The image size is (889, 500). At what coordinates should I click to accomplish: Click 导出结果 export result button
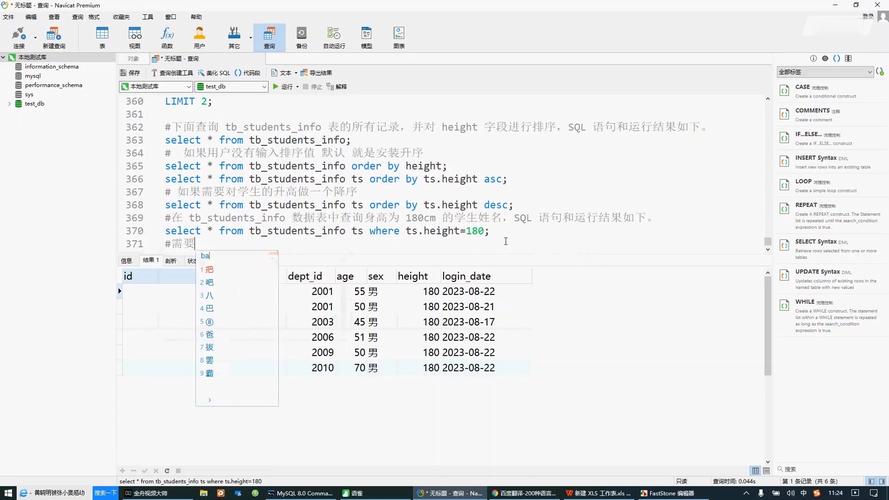tap(316, 73)
